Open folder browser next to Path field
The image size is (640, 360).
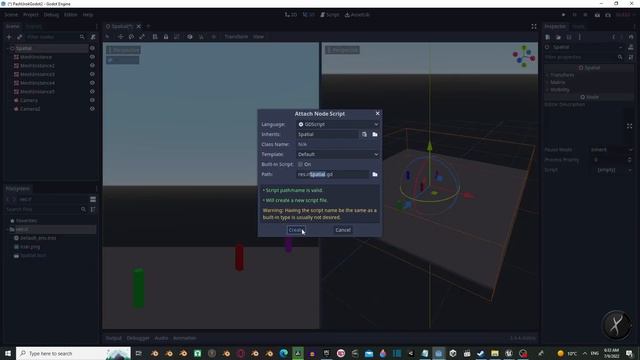coord(375,174)
